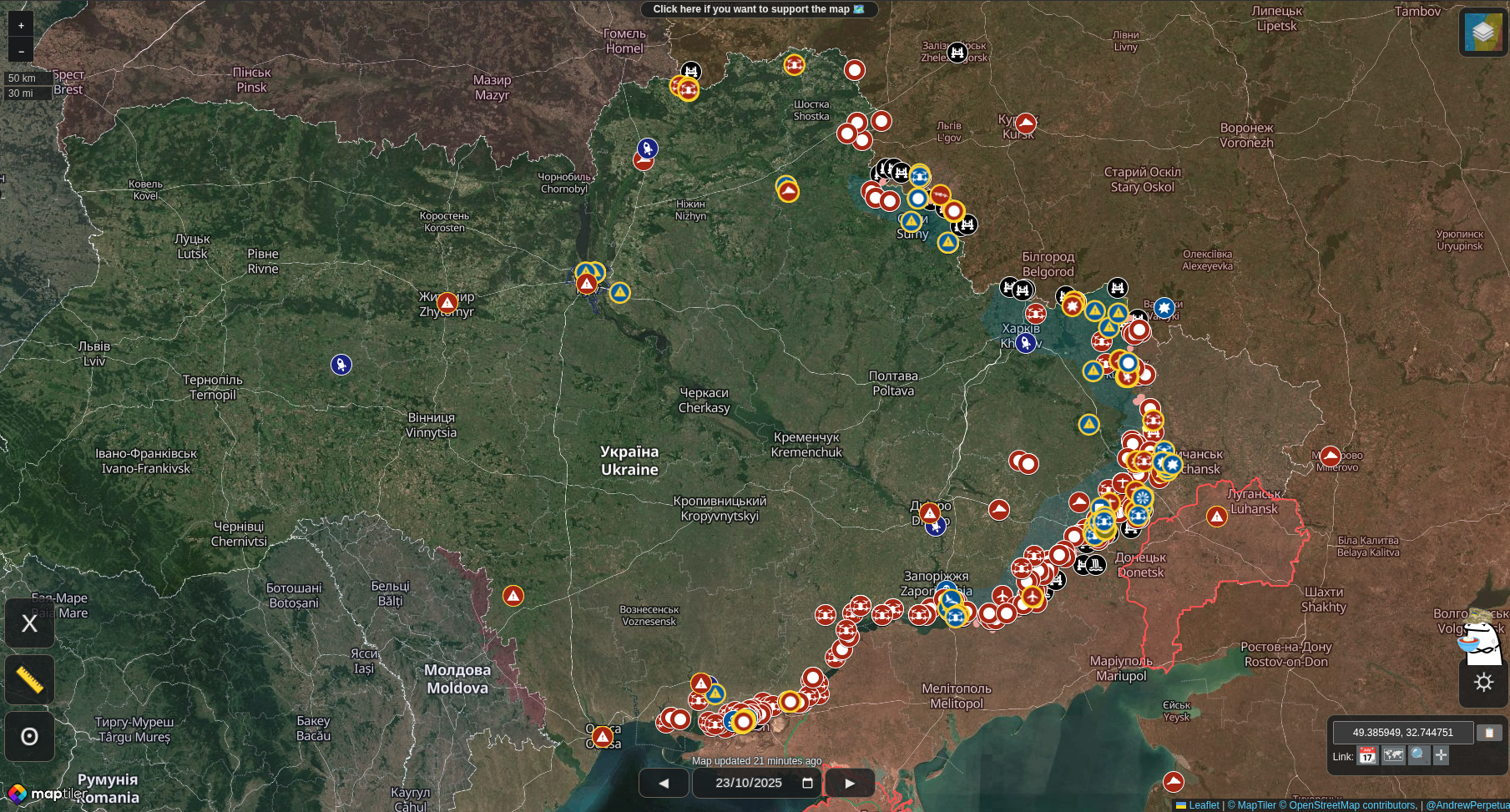Close the side tools with X button
The height and width of the screenshot is (812, 1510).
click(29, 623)
